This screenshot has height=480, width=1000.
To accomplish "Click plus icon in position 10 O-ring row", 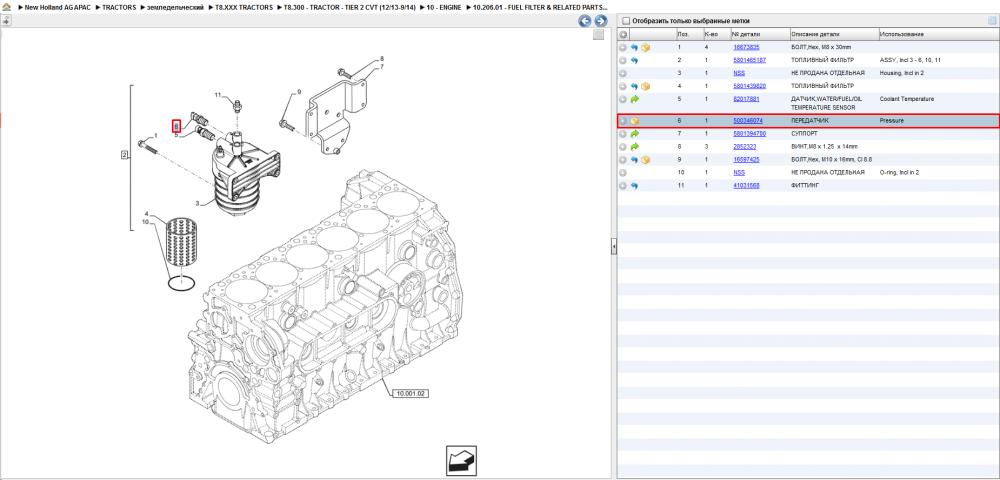I will 623,172.
